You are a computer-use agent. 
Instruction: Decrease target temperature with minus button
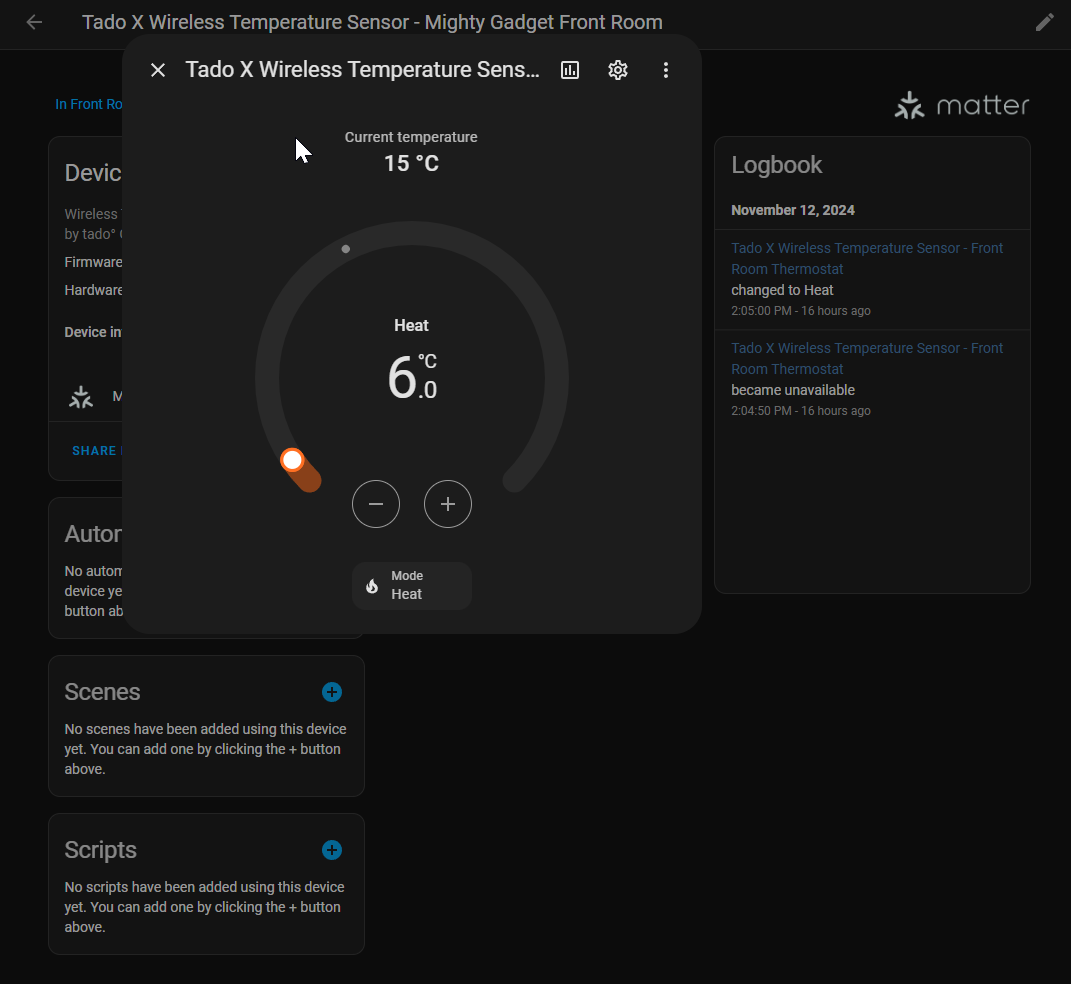376,504
